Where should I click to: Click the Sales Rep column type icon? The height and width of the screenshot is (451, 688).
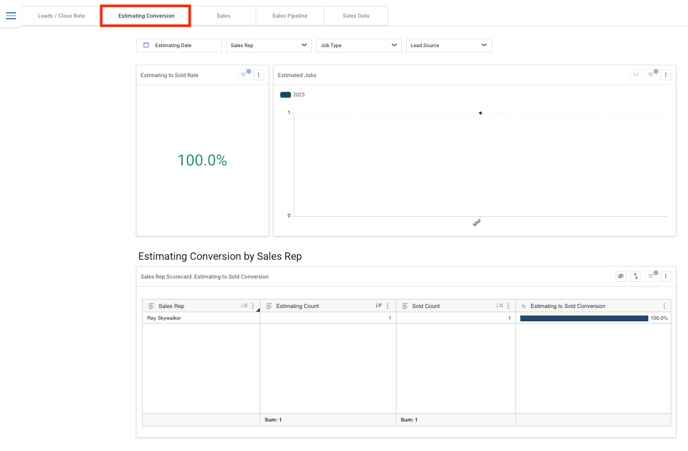click(x=151, y=306)
